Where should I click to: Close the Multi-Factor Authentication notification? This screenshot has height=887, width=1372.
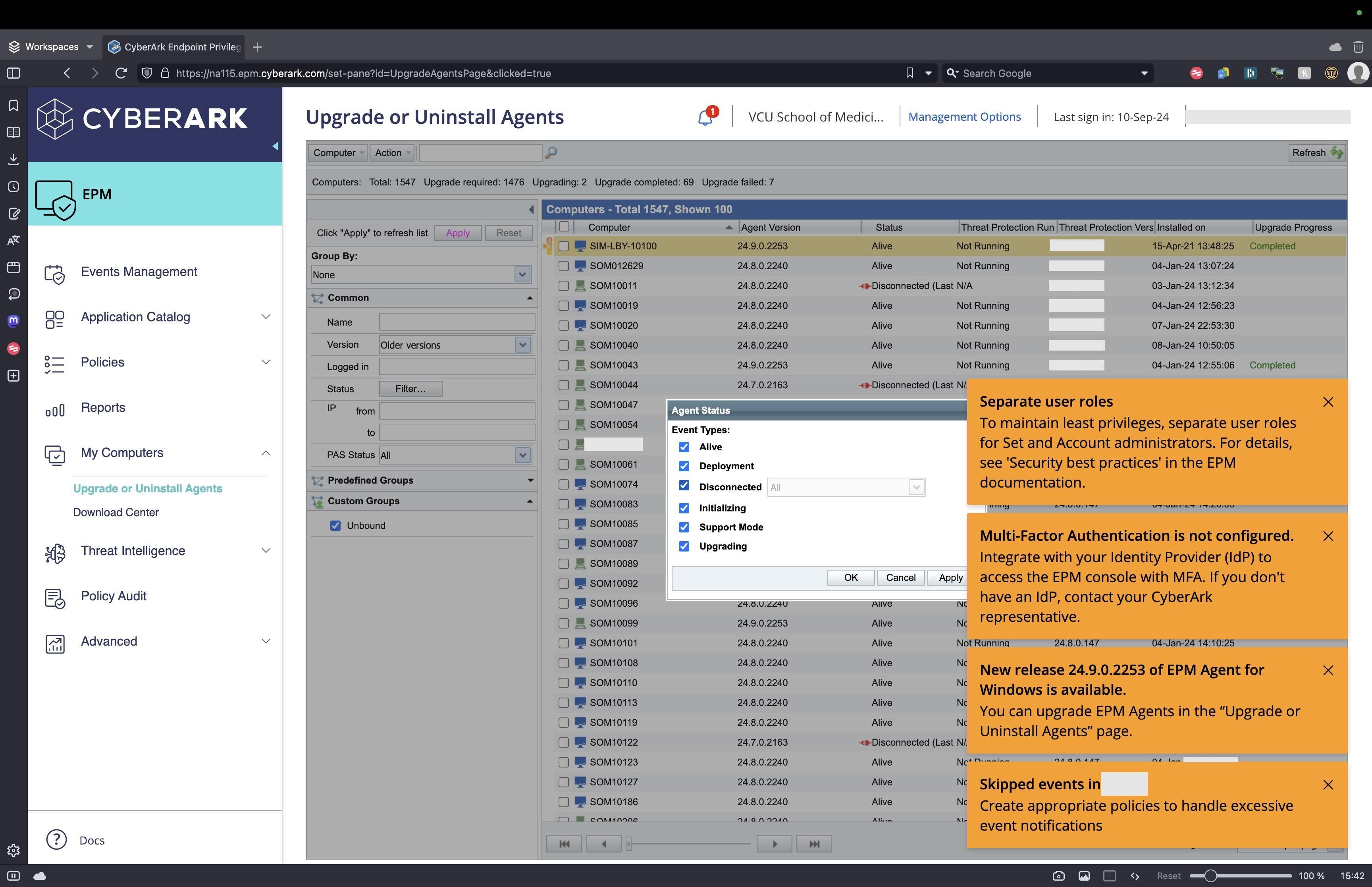tap(1328, 536)
